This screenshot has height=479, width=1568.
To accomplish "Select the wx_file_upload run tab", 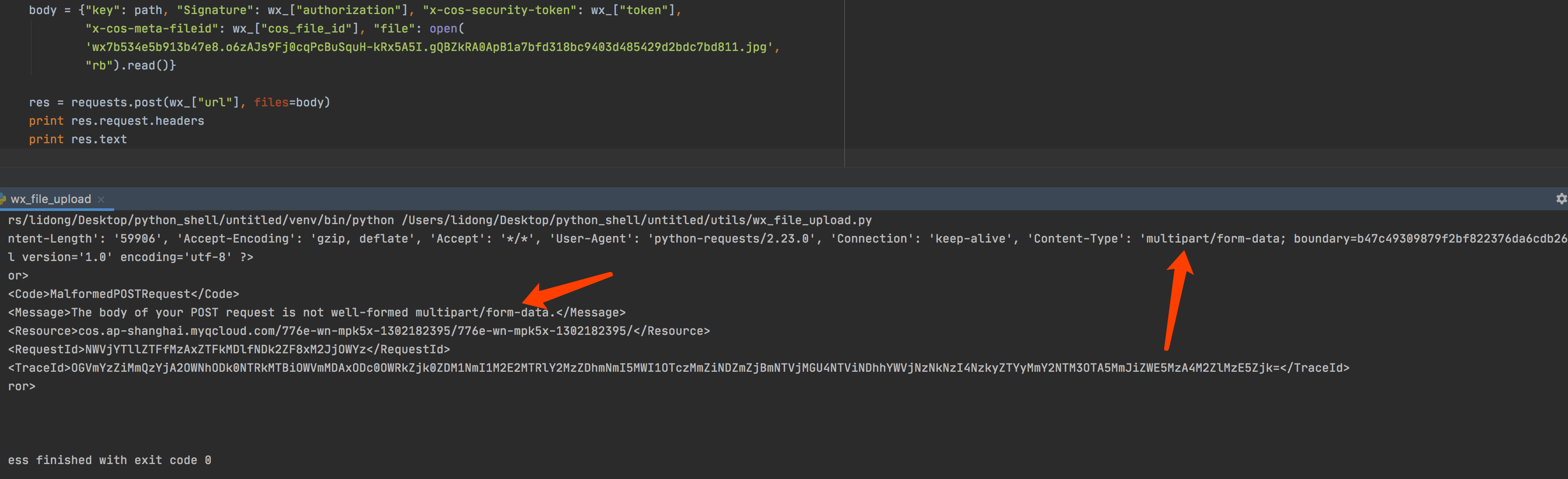I will click(51, 199).
